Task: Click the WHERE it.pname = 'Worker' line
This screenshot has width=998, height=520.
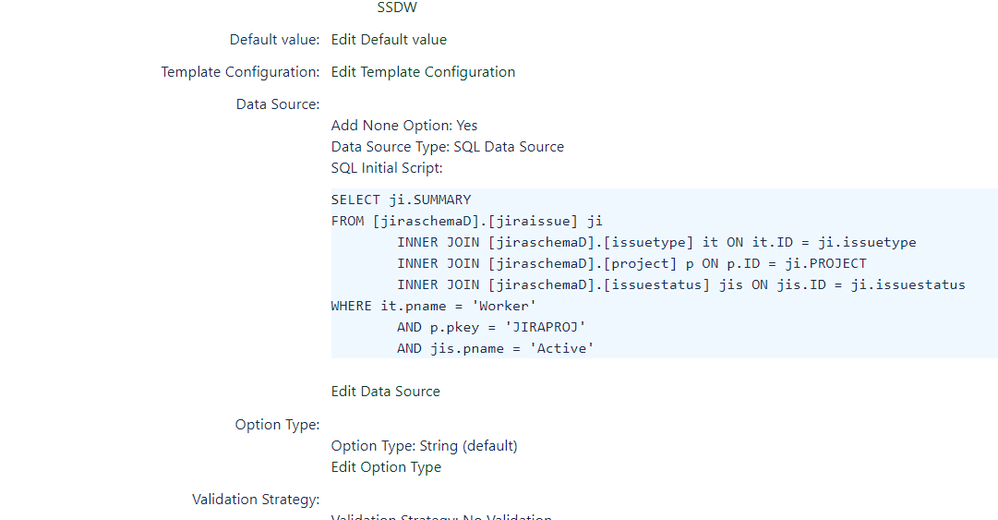Action: coord(433,306)
